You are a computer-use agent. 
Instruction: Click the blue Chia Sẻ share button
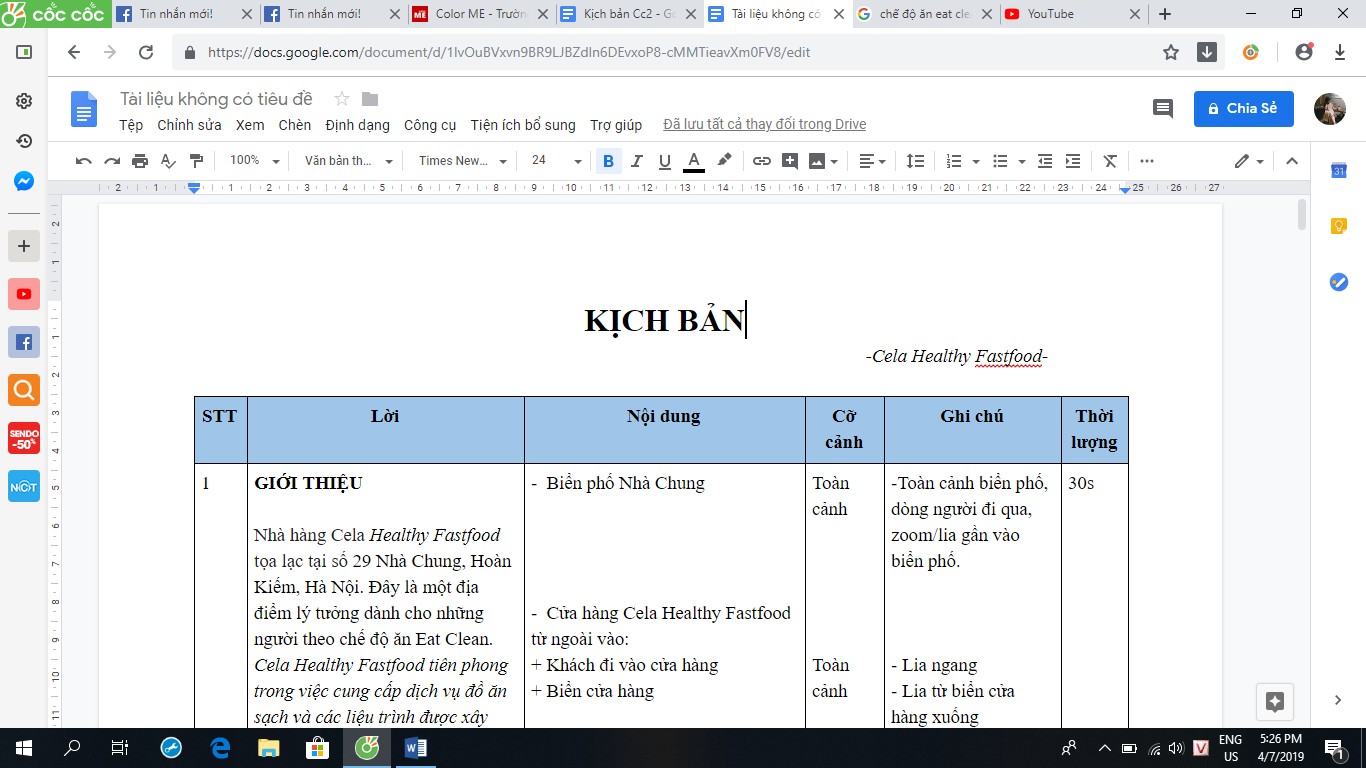pyautogui.click(x=1244, y=109)
